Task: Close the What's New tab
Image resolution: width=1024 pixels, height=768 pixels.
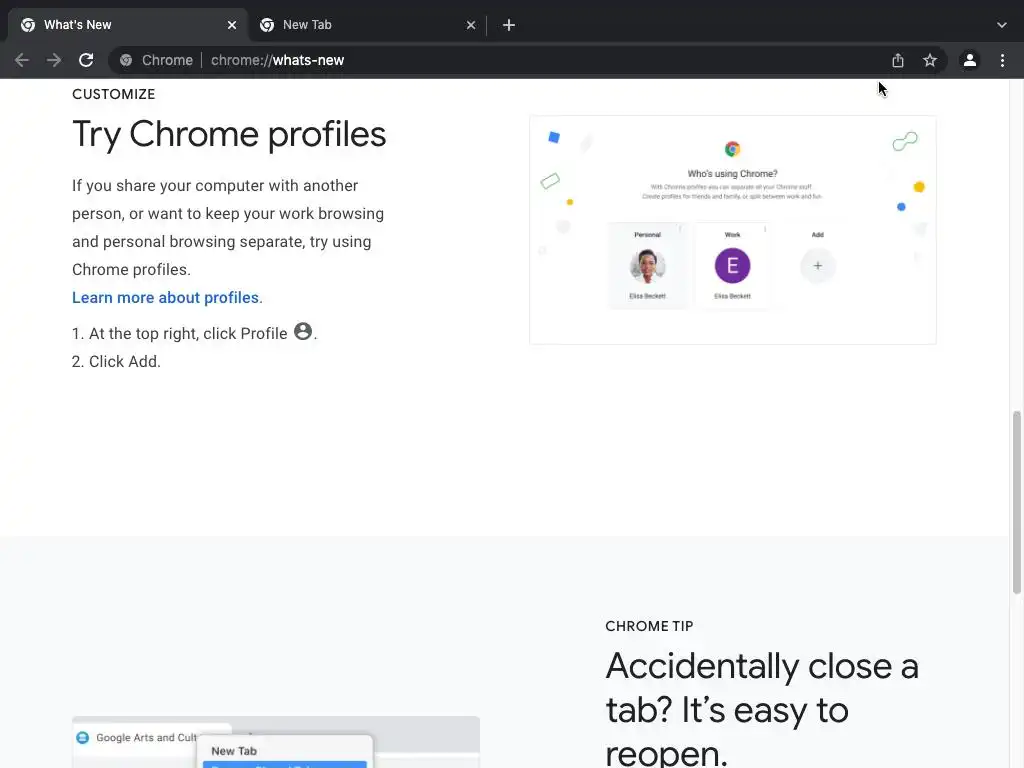Action: click(x=232, y=25)
